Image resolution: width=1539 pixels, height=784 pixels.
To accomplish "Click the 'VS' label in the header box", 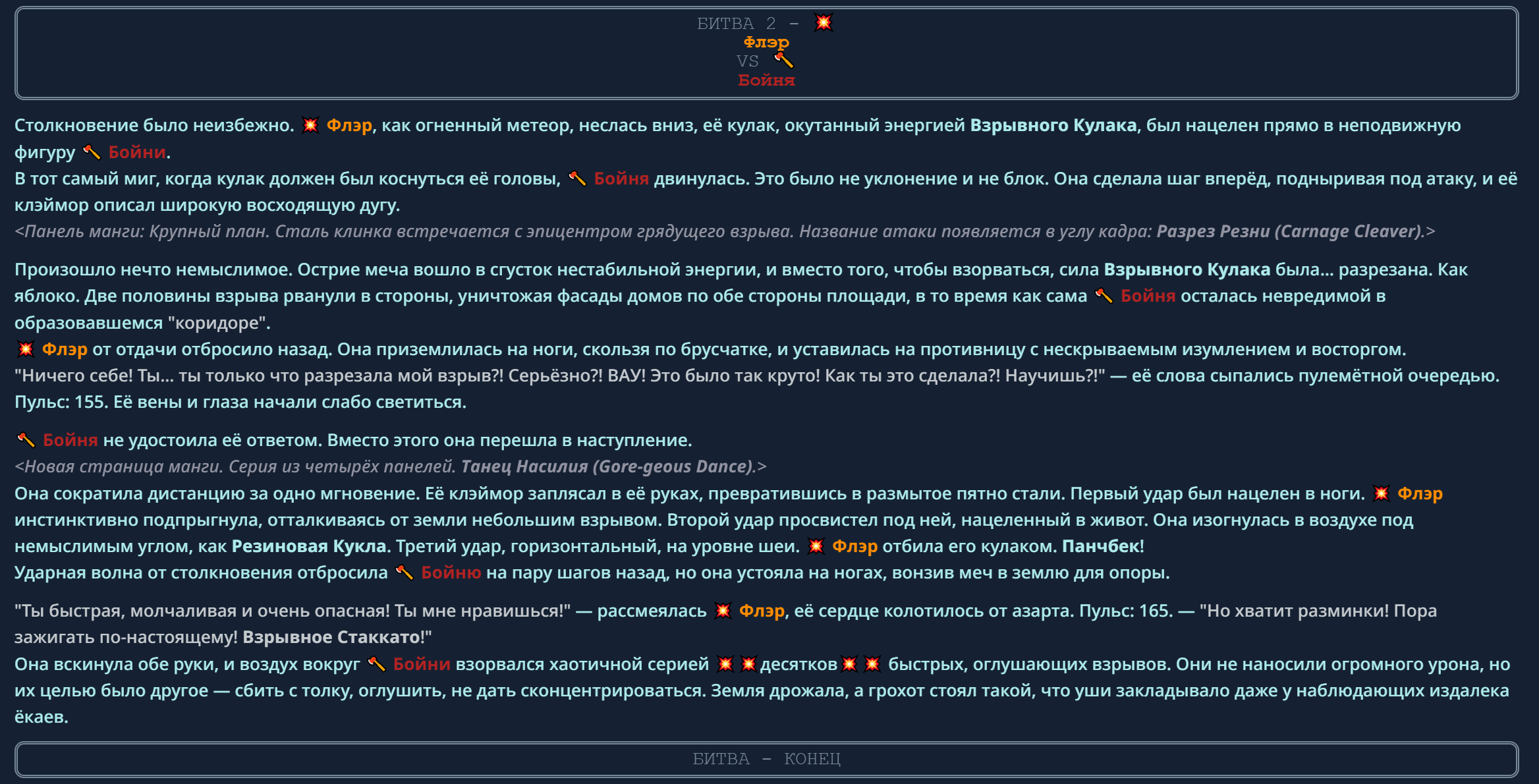I will 748,61.
